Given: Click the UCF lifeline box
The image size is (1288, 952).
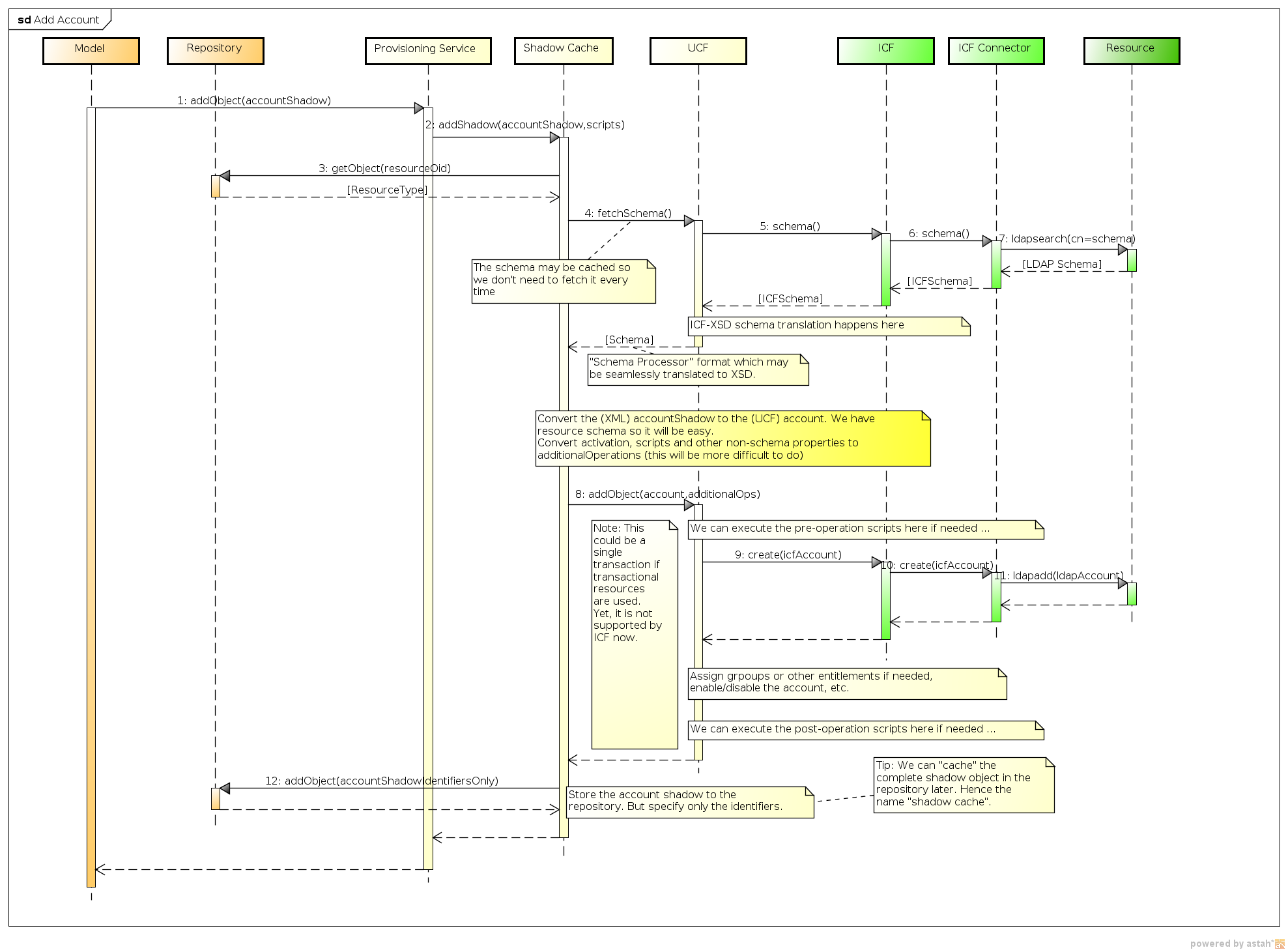Looking at the screenshot, I should point(698,50).
